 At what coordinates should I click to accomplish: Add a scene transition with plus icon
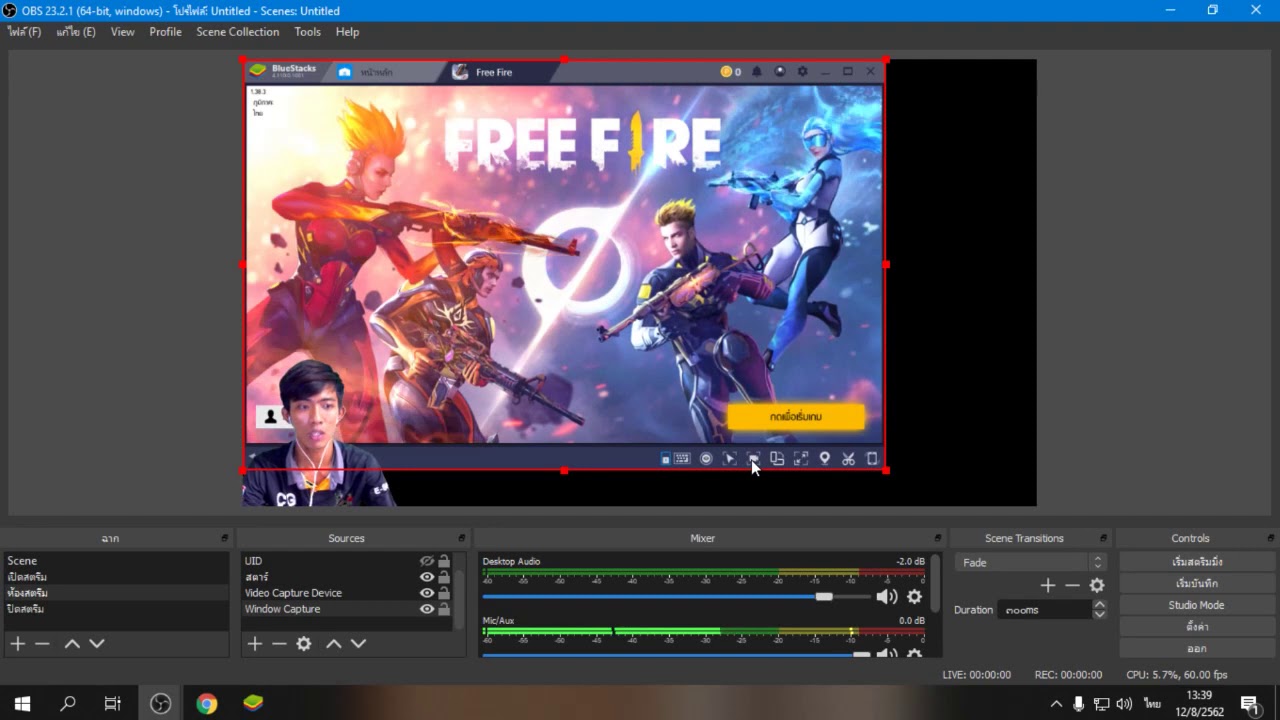coord(1048,585)
